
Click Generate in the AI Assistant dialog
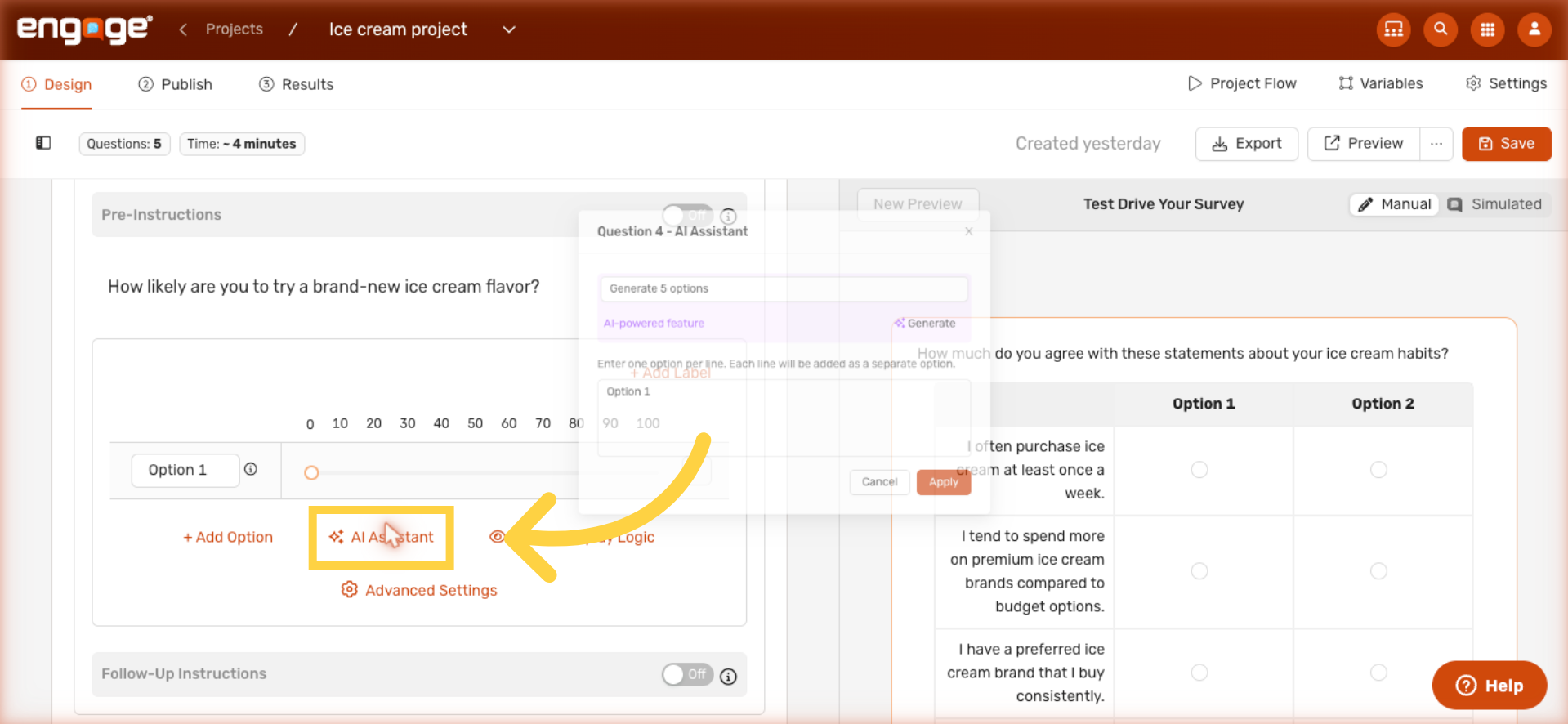tap(924, 323)
